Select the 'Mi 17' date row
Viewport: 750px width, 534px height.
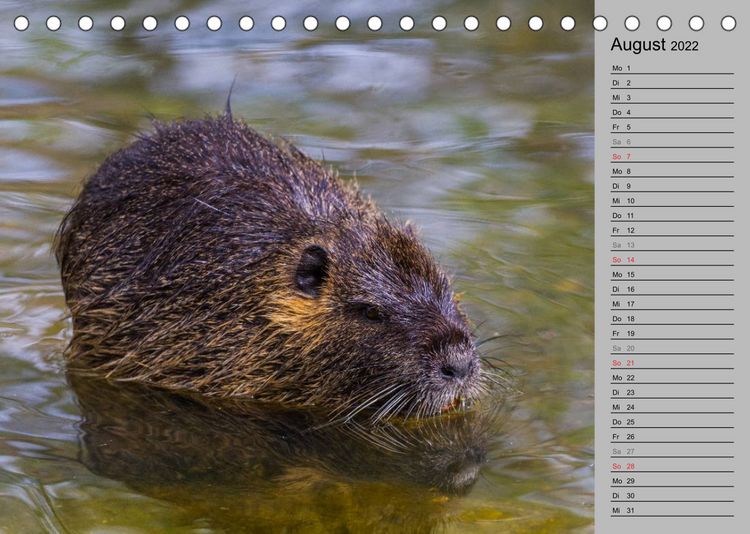pyautogui.click(x=672, y=304)
